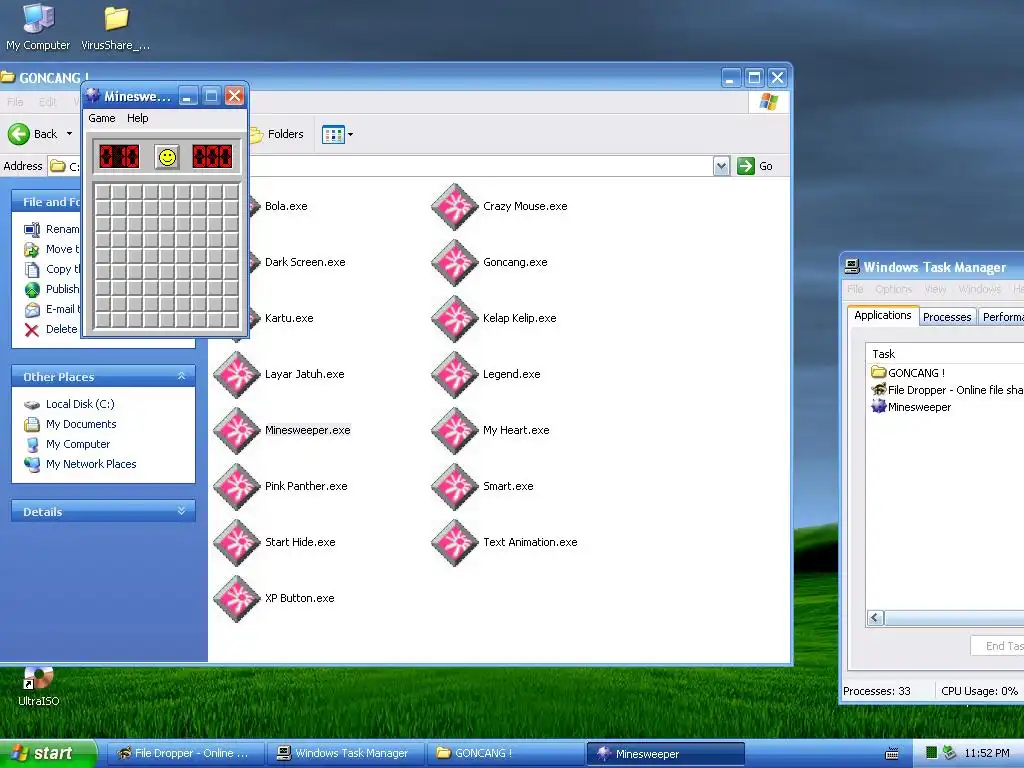This screenshot has height=768, width=1024.
Task: Click the Minesweeper smiley face button
Action: click(x=167, y=157)
